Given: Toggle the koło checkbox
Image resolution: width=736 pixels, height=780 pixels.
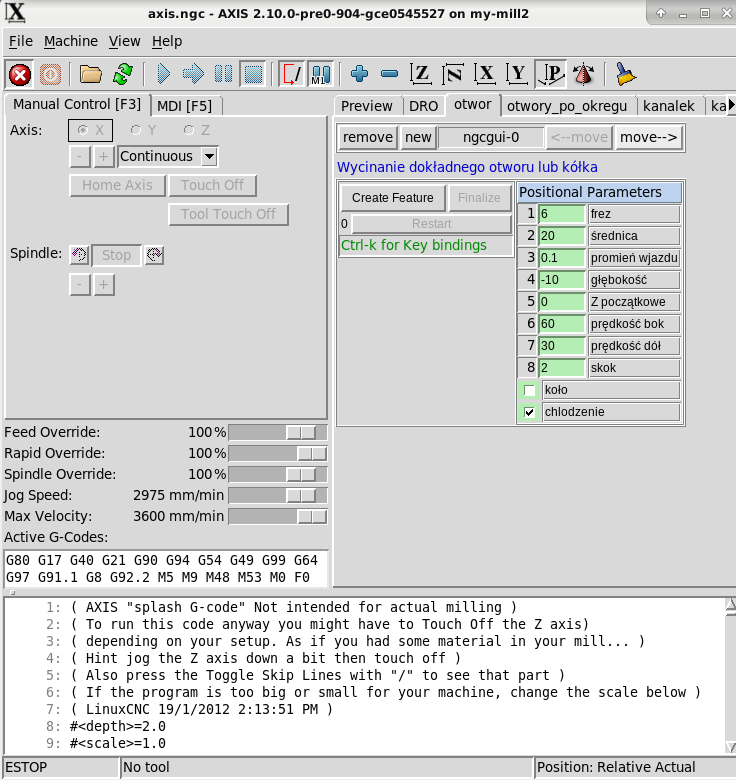Looking at the screenshot, I should point(529,390).
